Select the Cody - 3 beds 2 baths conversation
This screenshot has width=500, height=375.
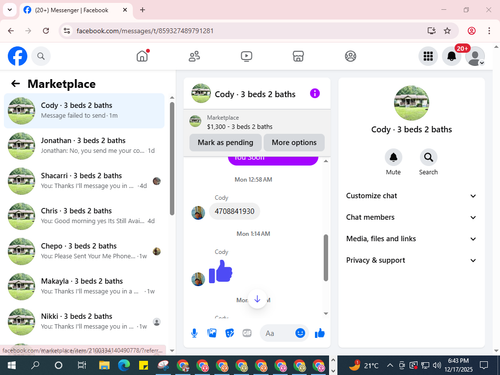(84, 111)
